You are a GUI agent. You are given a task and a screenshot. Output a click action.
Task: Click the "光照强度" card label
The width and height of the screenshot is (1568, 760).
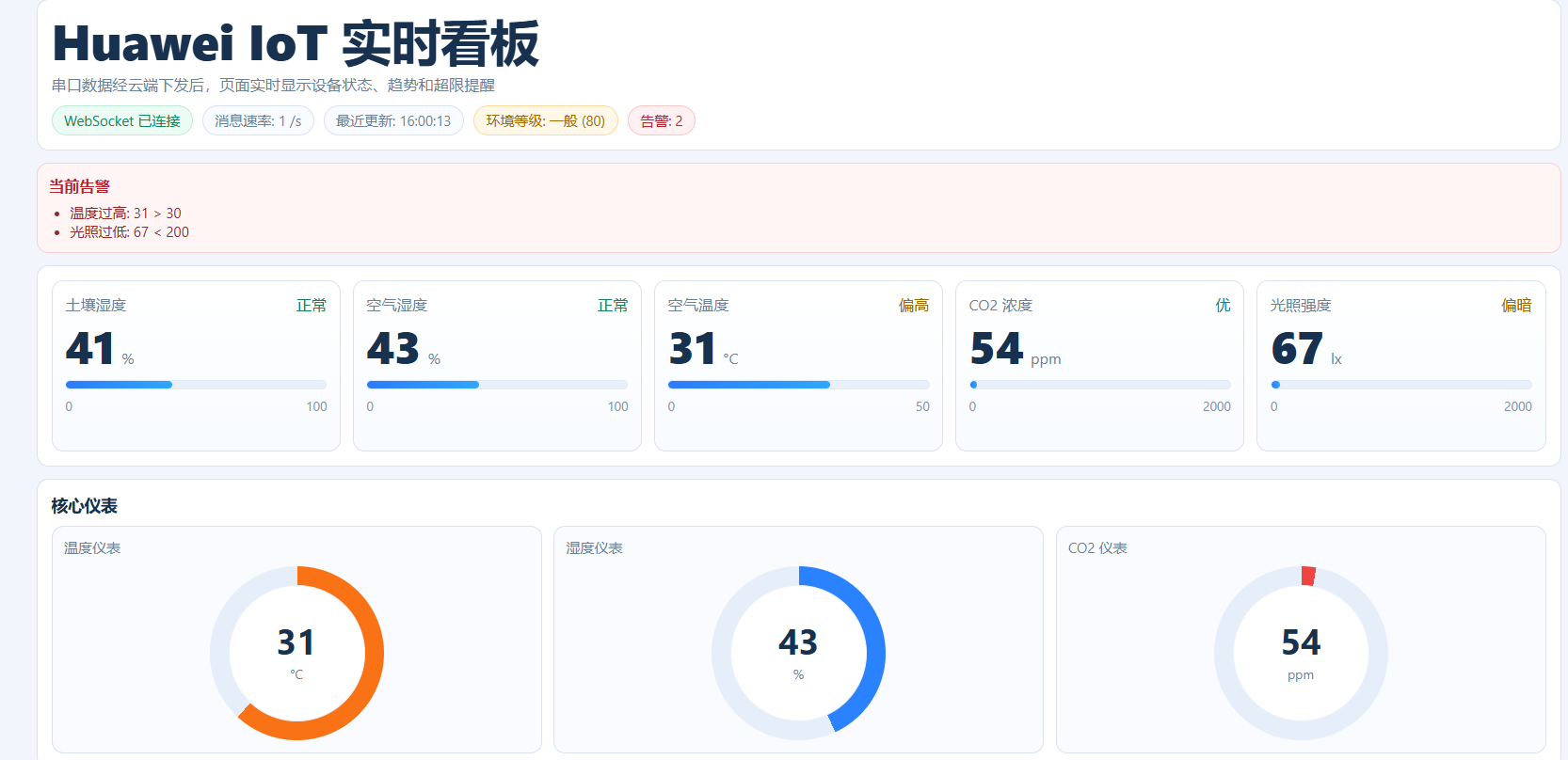(1301, 306)
